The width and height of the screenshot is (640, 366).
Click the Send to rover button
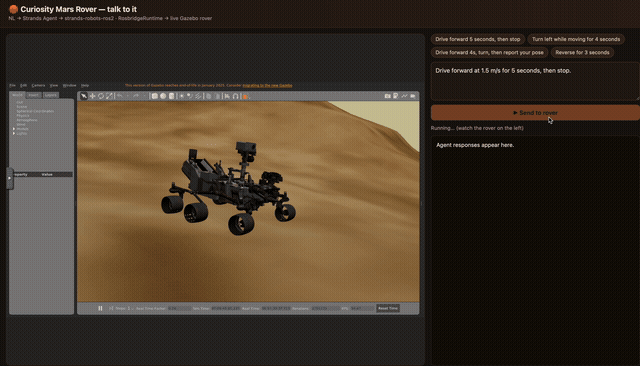[535, 113]
